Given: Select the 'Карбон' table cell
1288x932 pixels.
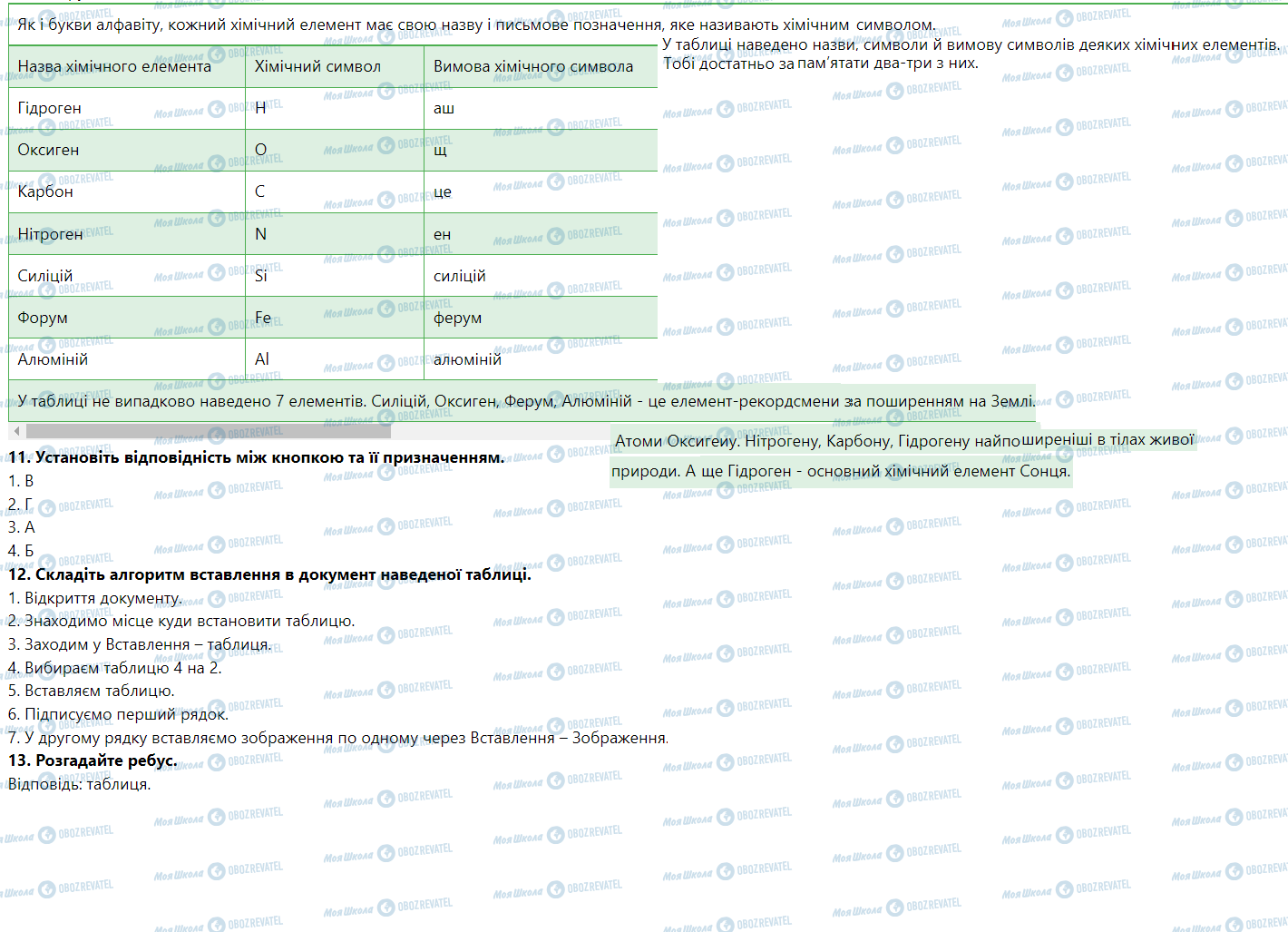Looking at the screenshot, I should tap(127, 191).
